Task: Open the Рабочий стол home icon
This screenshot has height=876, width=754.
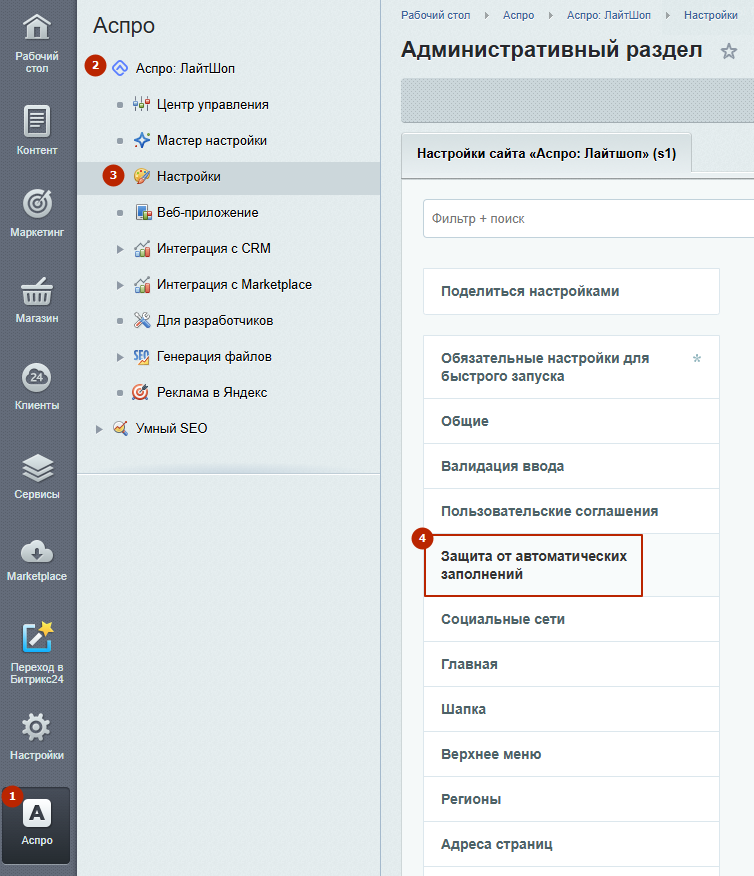Action: pos(37,27)
